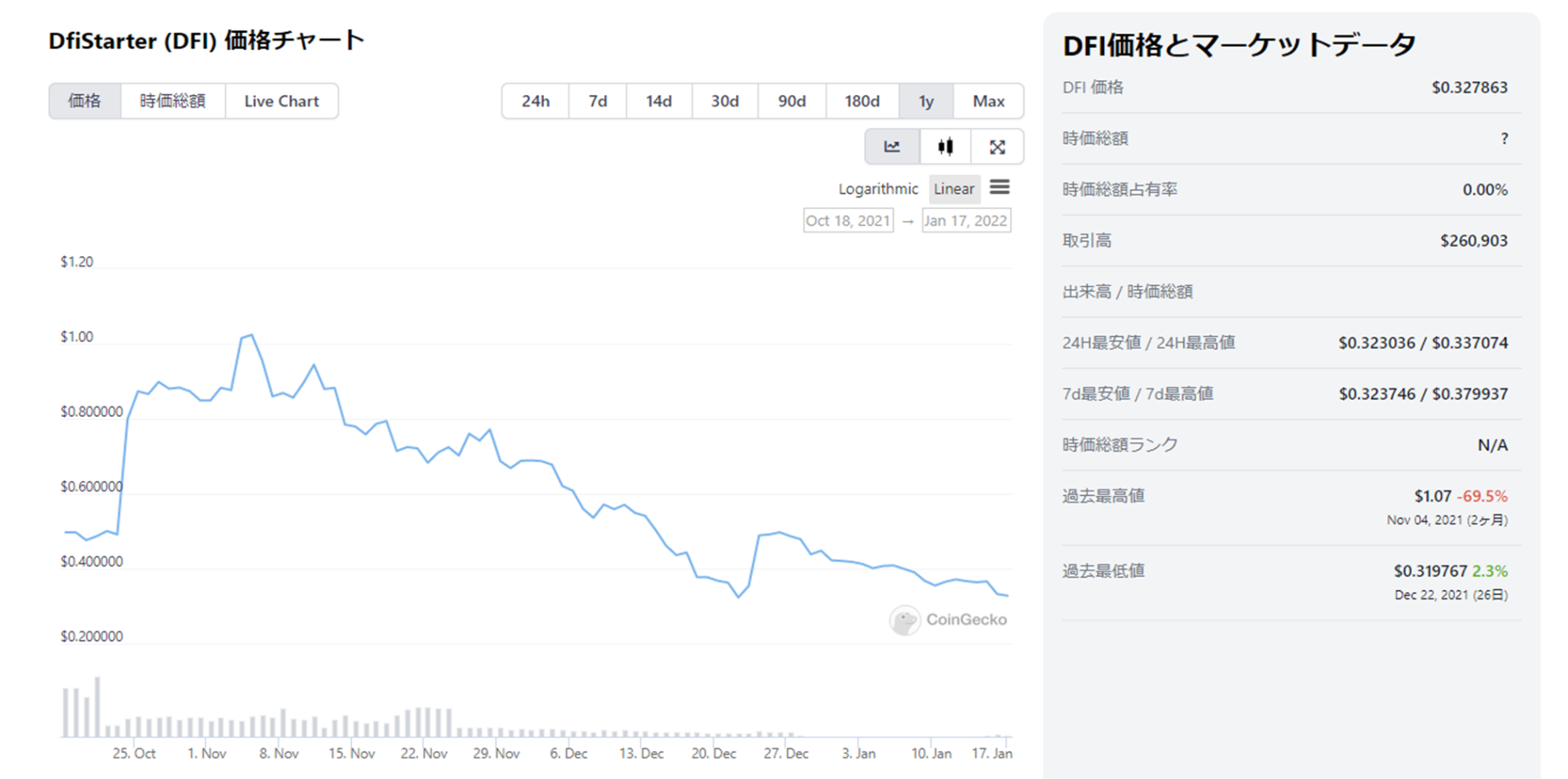Open chart hamburger context menu
The image size is (1568, 779).
(x=1000, y=187)
